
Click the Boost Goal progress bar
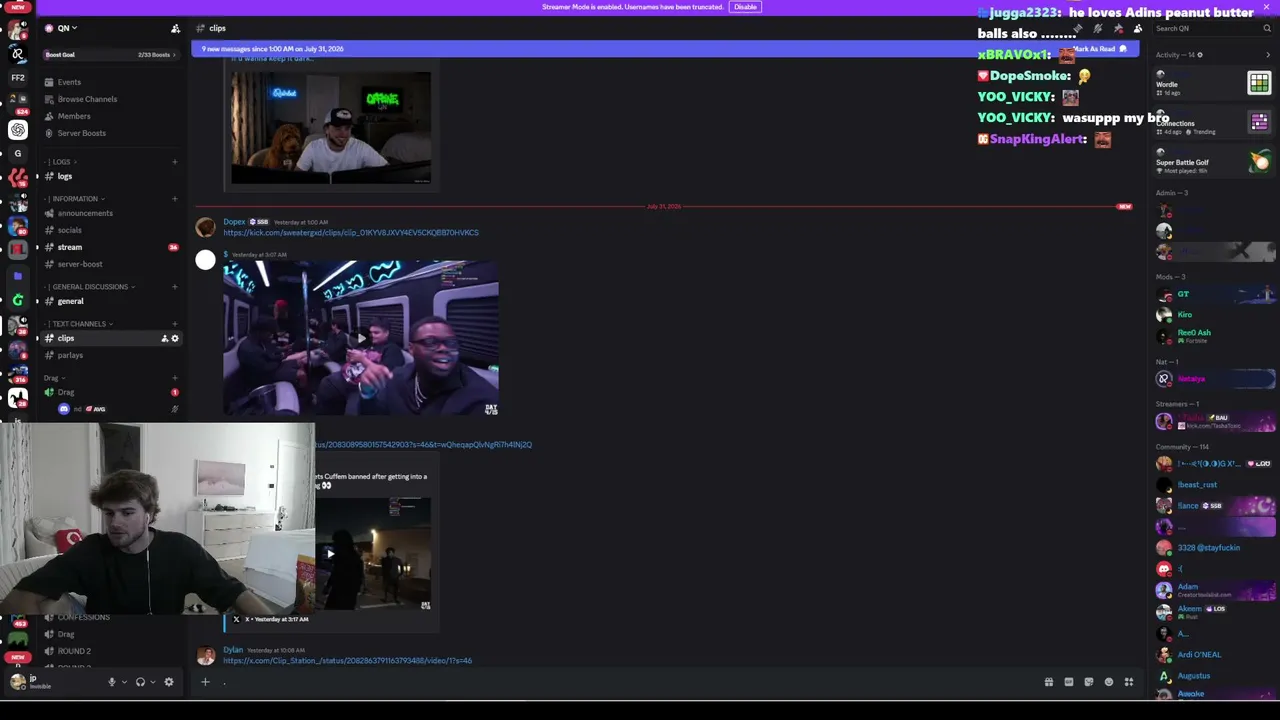112,55
